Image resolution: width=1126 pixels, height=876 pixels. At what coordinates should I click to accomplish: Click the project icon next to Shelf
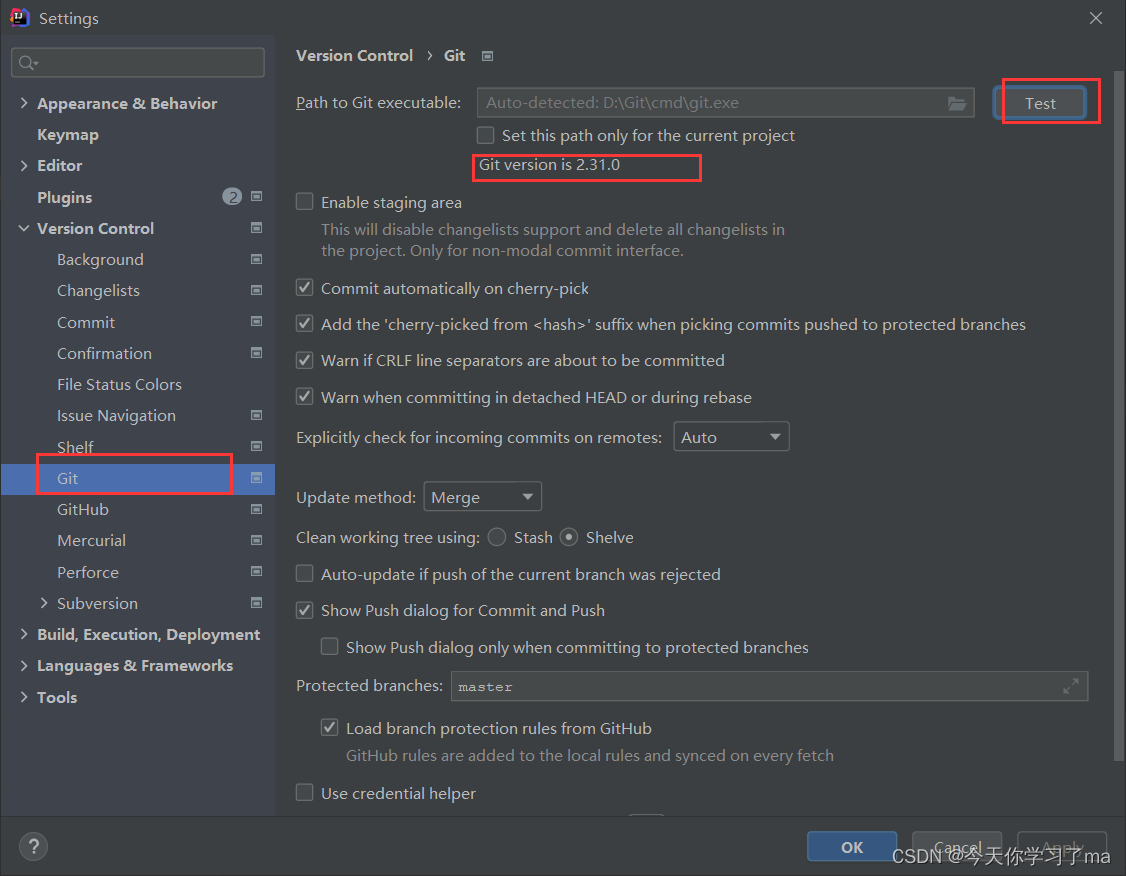[x=256, y=446]
